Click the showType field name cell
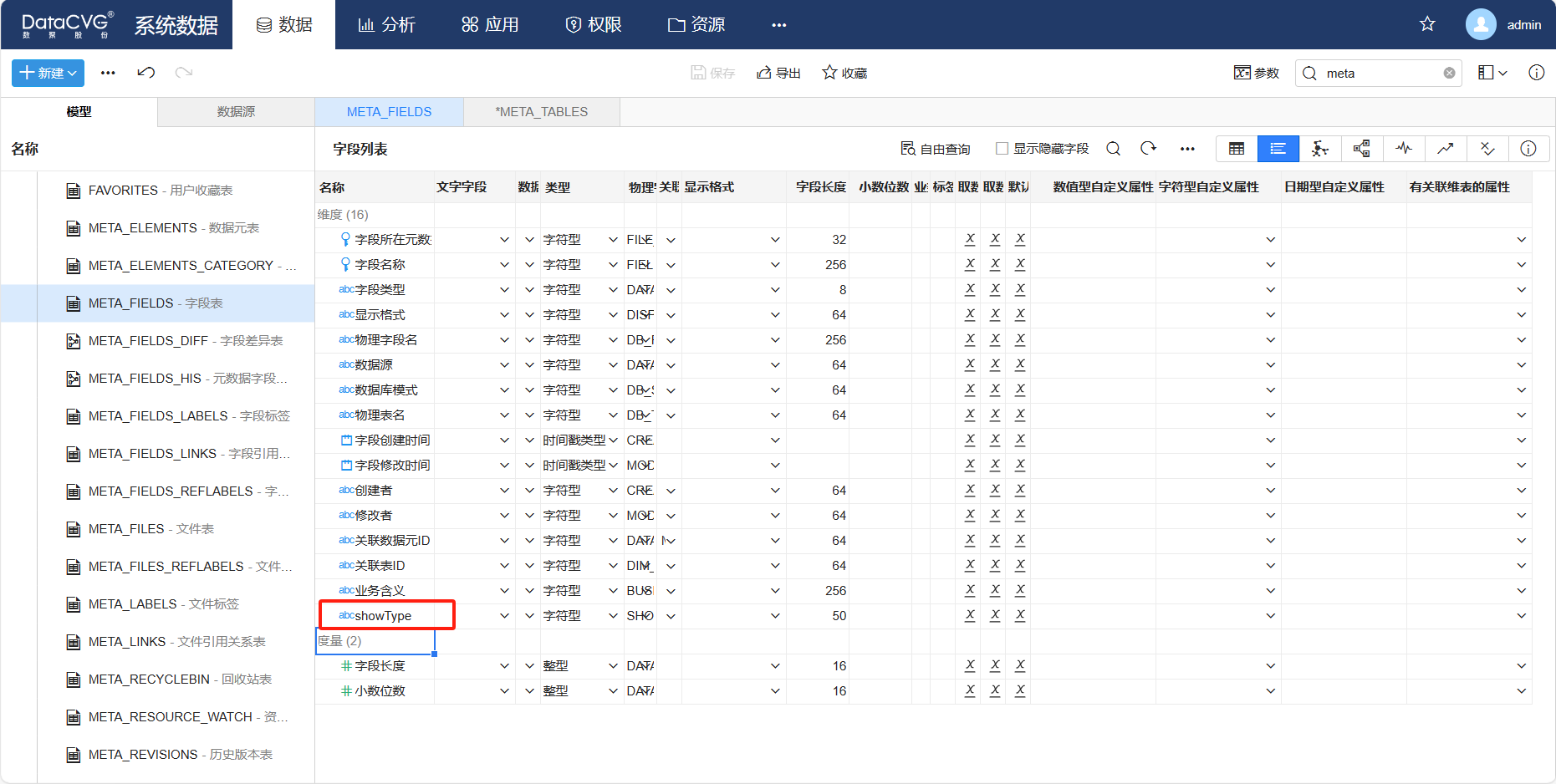The image size is (1556, 784). [x=375, y=616]
